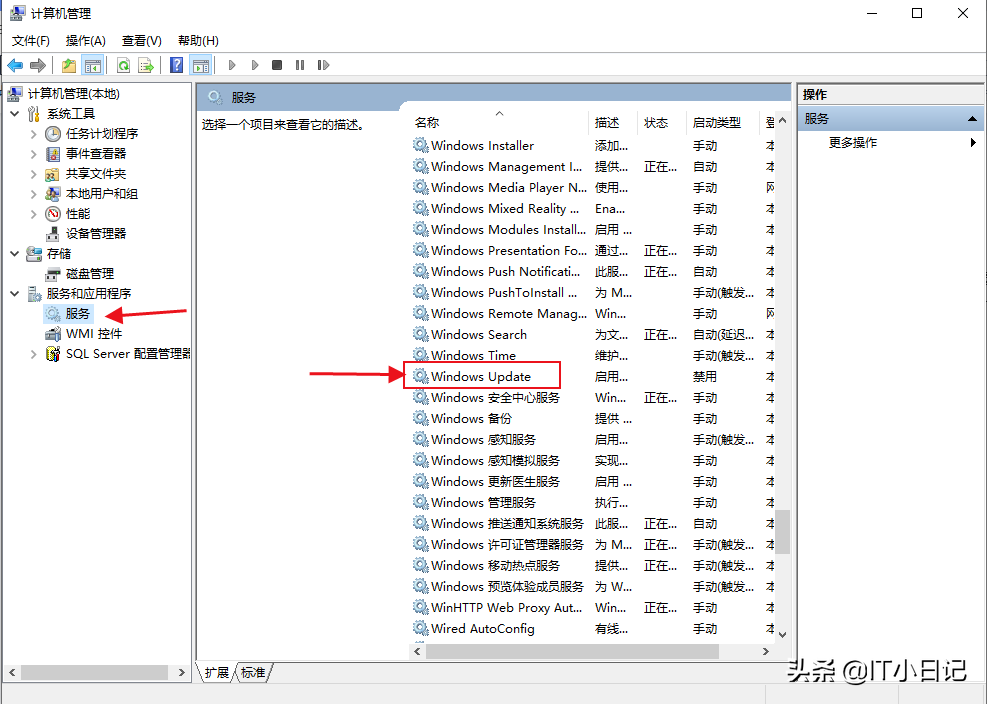The height and width of the screenshot is (704, 987).
Task: Click the Restart Service toolbar icon
Action: [324, 65]
